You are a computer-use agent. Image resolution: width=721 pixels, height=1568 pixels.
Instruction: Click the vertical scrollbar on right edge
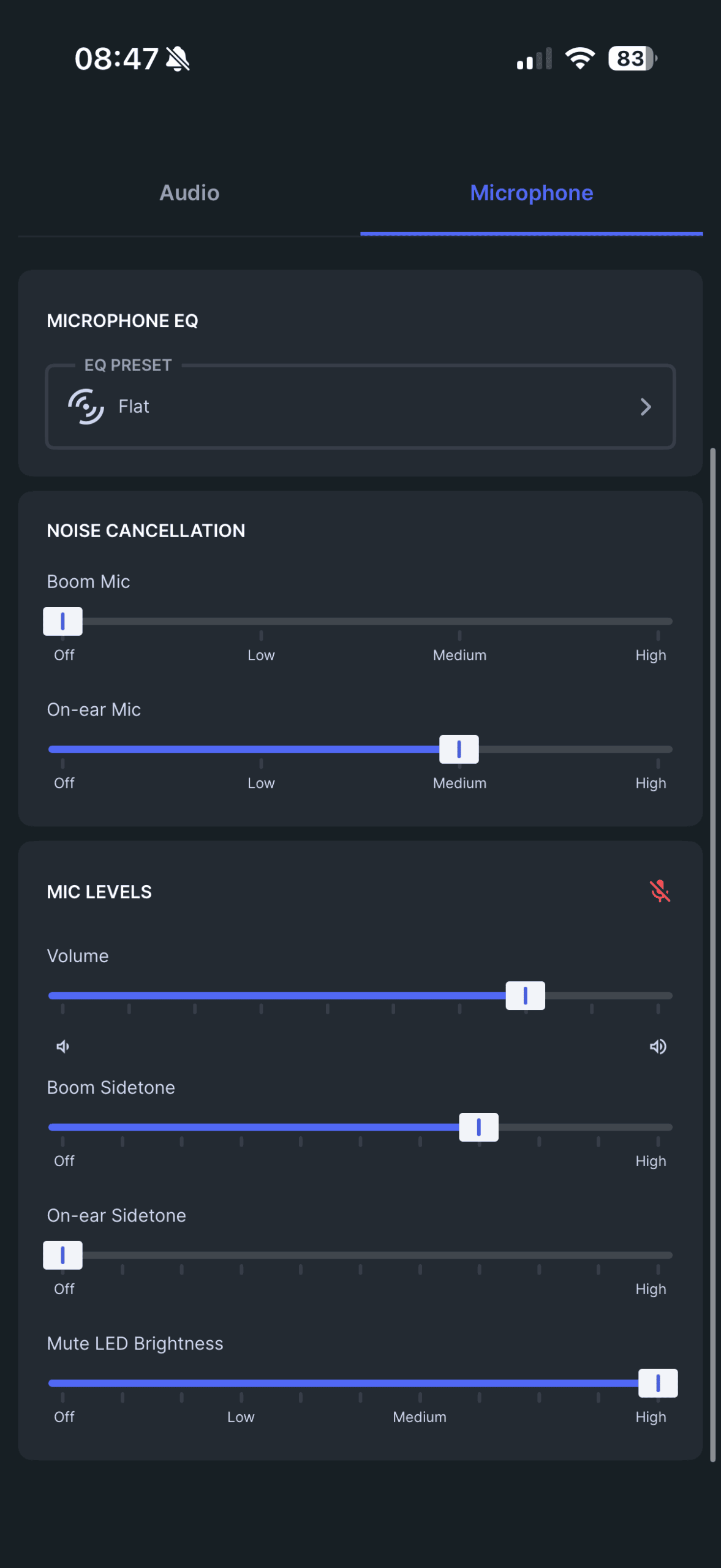tap(712, 956)
